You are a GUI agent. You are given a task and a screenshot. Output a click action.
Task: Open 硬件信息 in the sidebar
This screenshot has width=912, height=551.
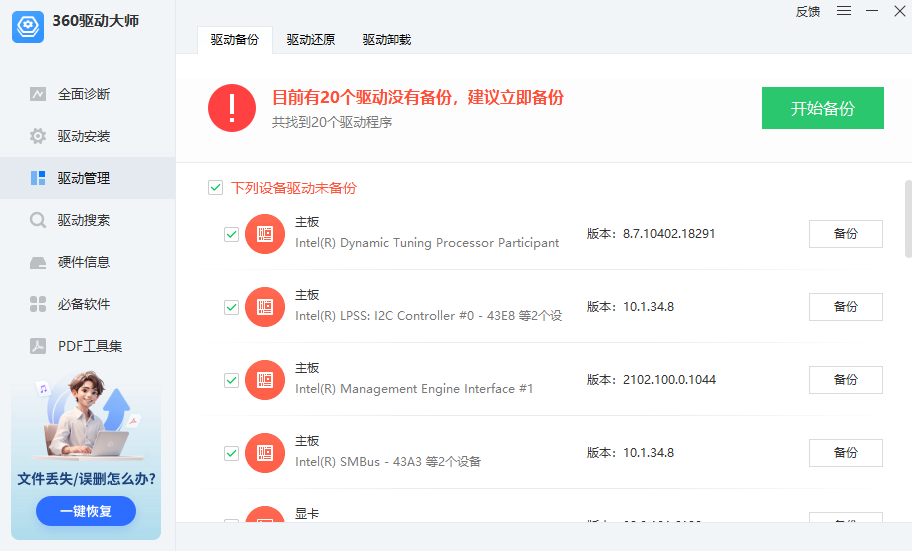(x=84, y=262)
